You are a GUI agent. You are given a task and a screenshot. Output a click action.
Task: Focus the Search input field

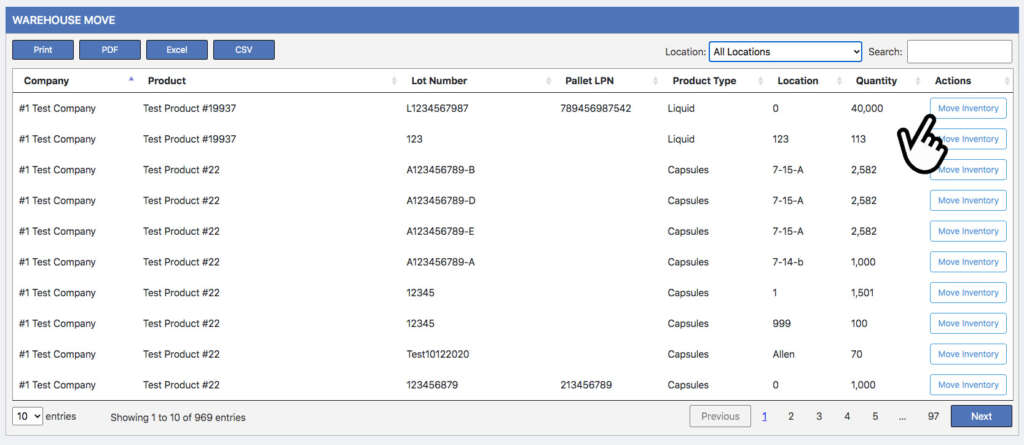coord(958,52)
